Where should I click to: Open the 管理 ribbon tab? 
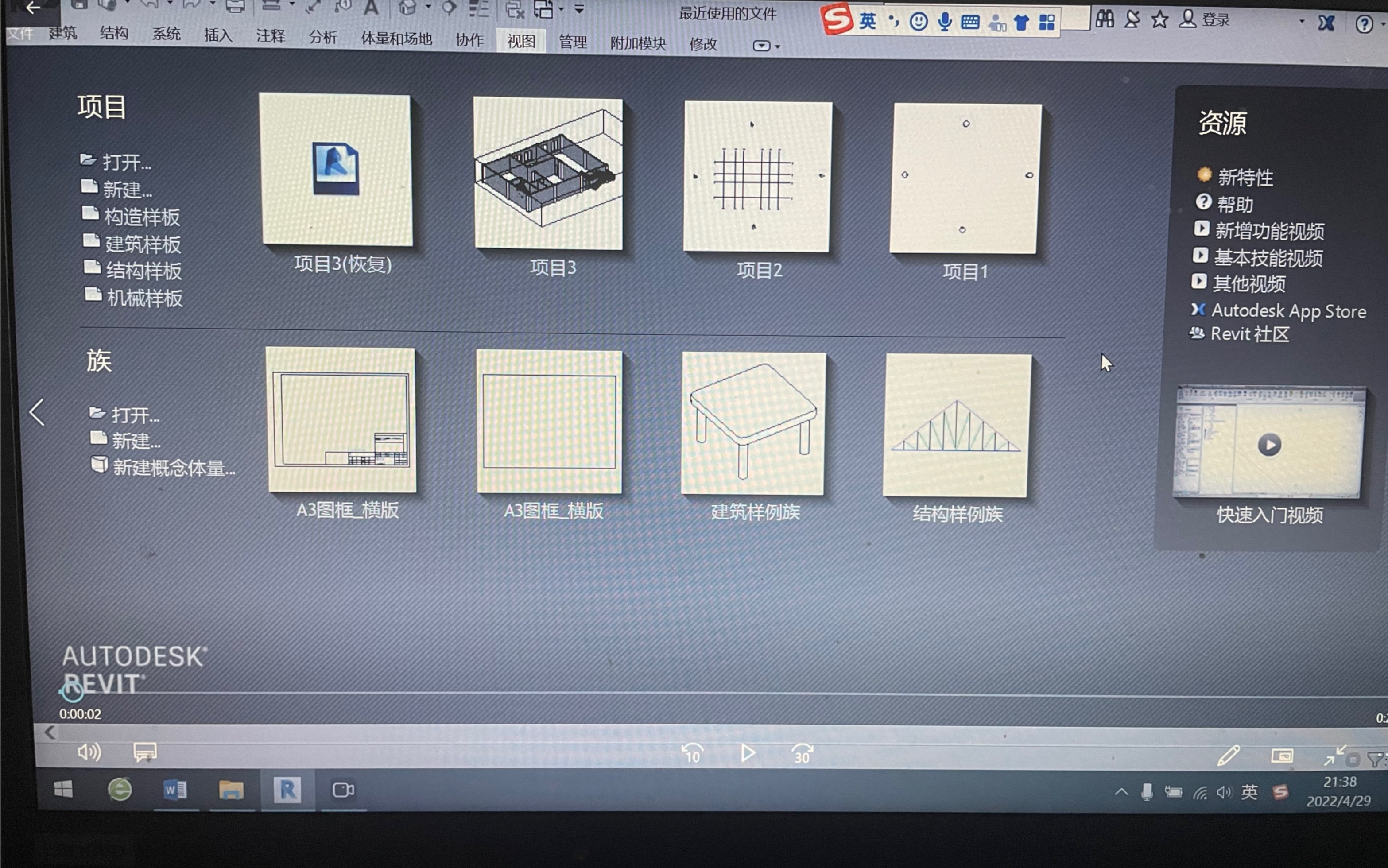click(x=572, y=42)
